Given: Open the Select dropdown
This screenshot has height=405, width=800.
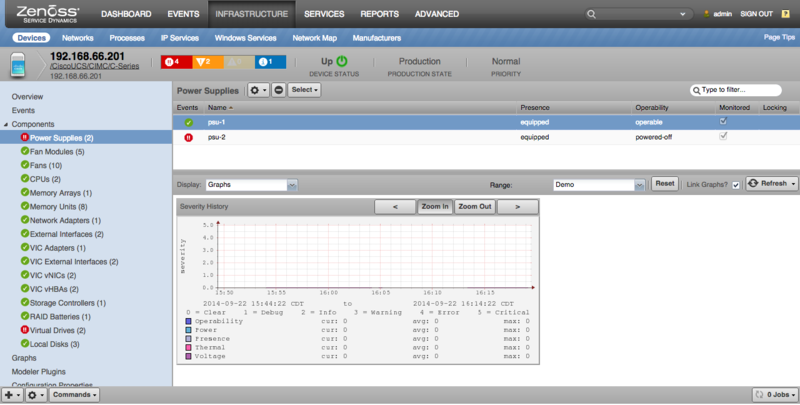Looking at the screenshot, I should pos(305,90).
